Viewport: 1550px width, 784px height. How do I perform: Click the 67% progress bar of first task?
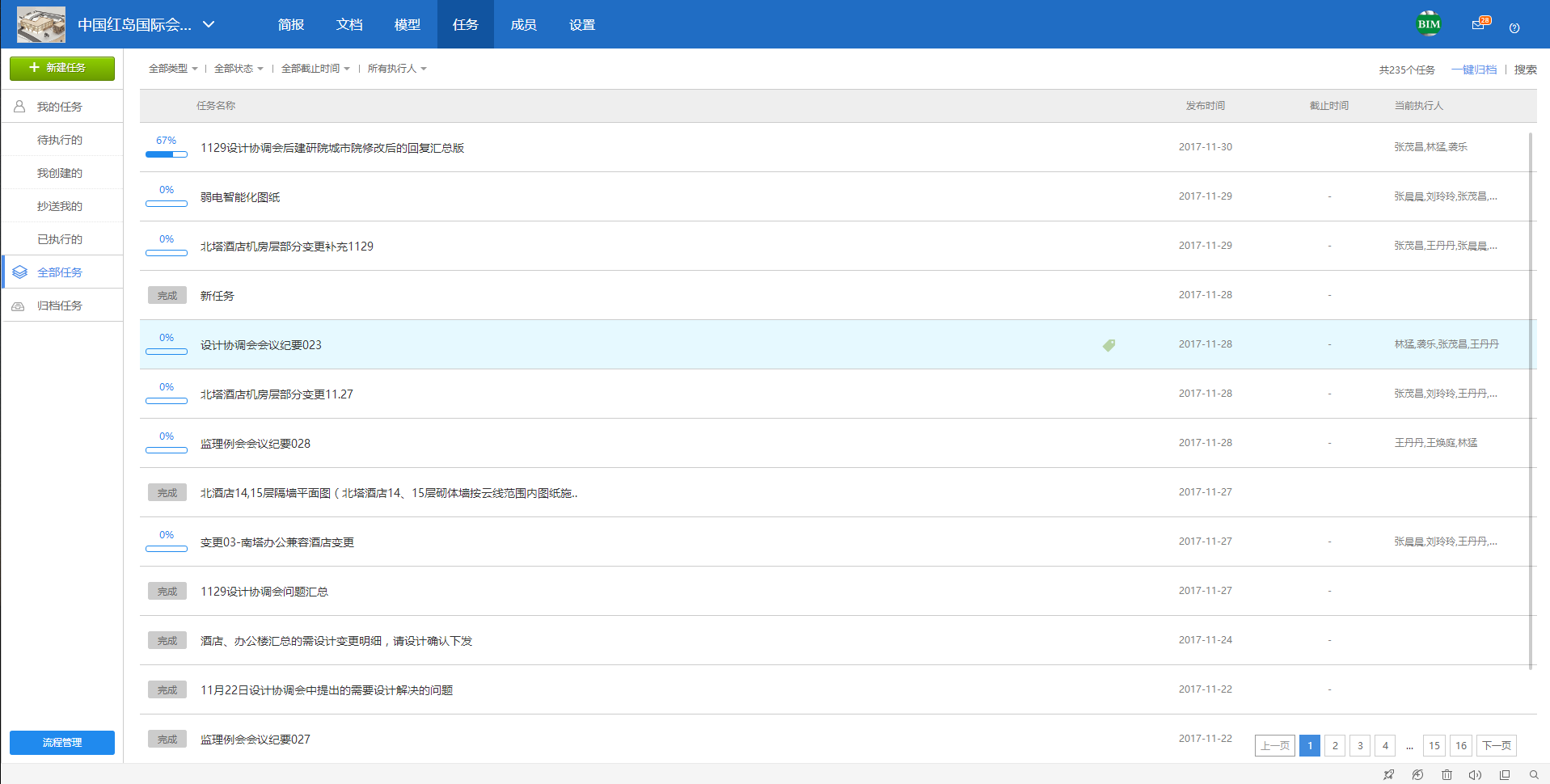click(x=166, y=154)
